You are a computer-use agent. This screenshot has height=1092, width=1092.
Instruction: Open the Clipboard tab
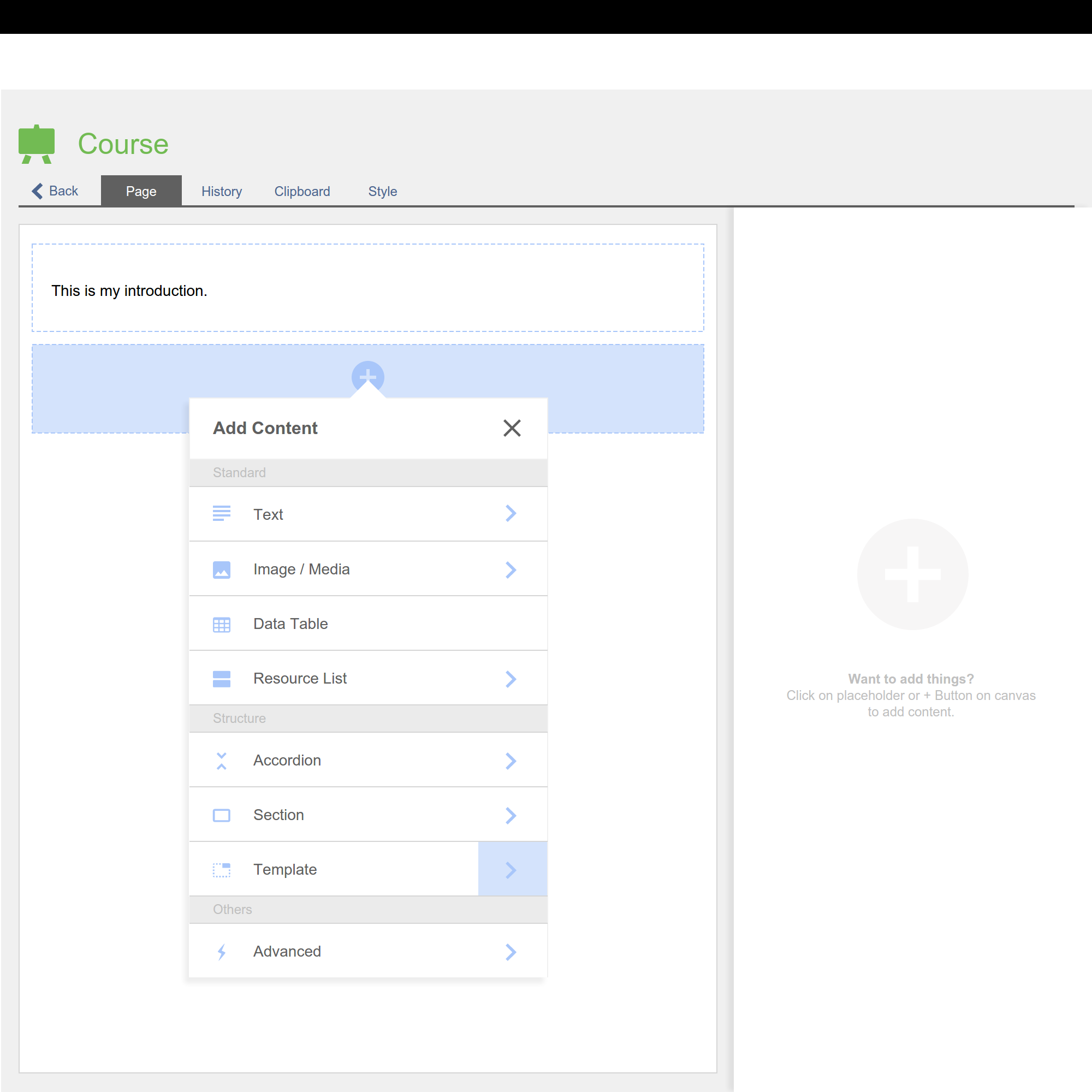point(302,192)
